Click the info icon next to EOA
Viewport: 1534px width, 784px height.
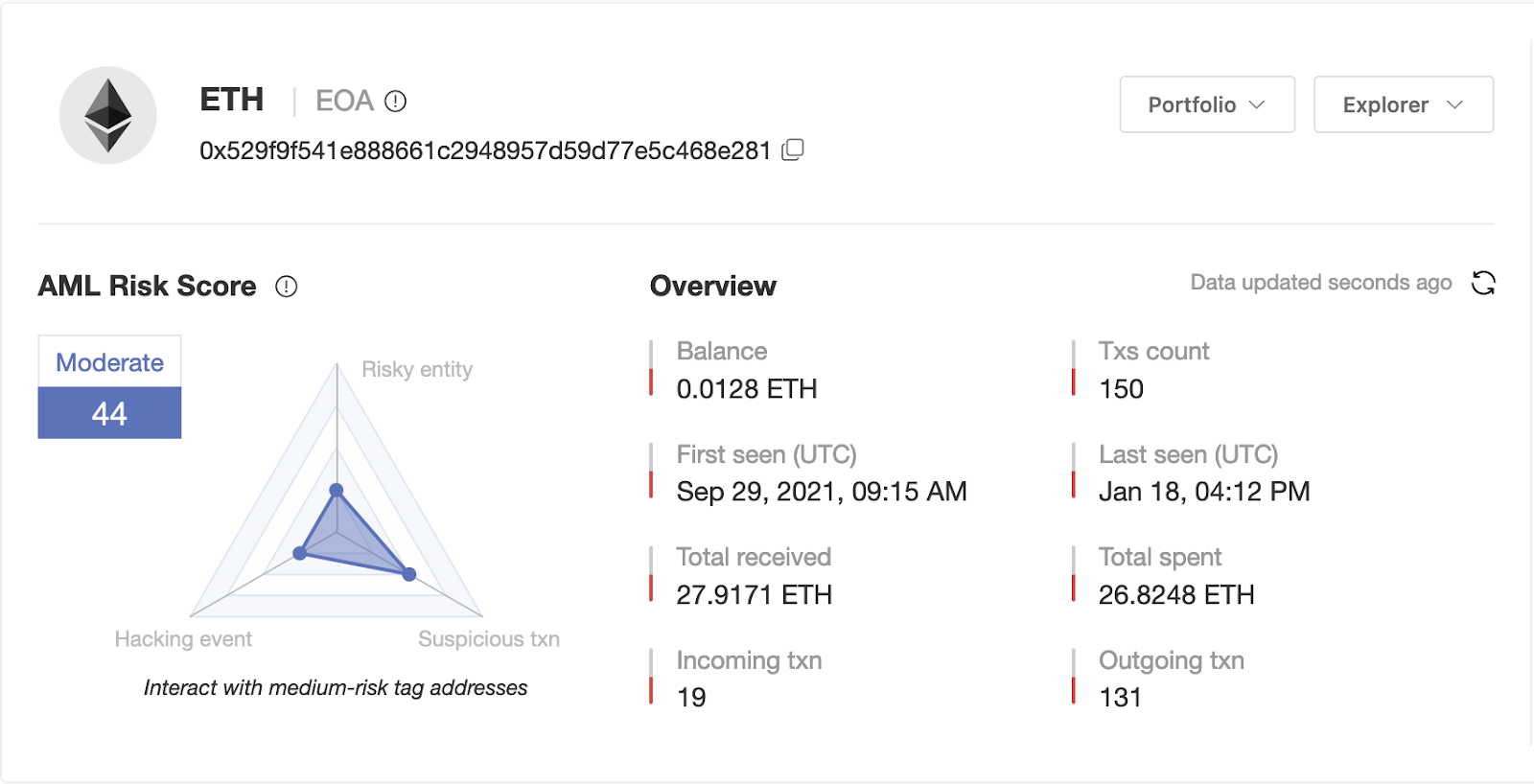(395, 101)
